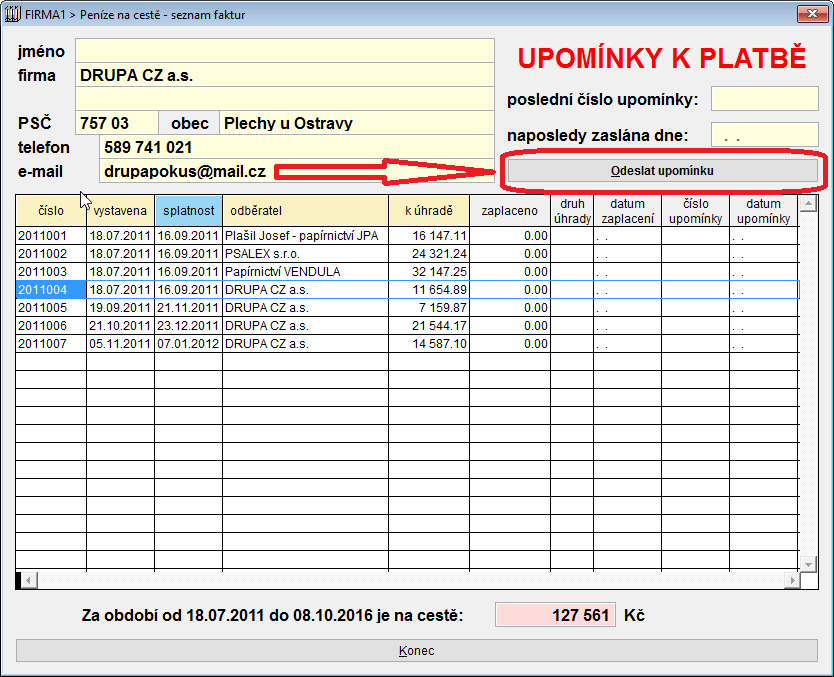834x677 pixels.
Task: Select the e-mail field drupapokus@mail.cz
Action: 297,171
